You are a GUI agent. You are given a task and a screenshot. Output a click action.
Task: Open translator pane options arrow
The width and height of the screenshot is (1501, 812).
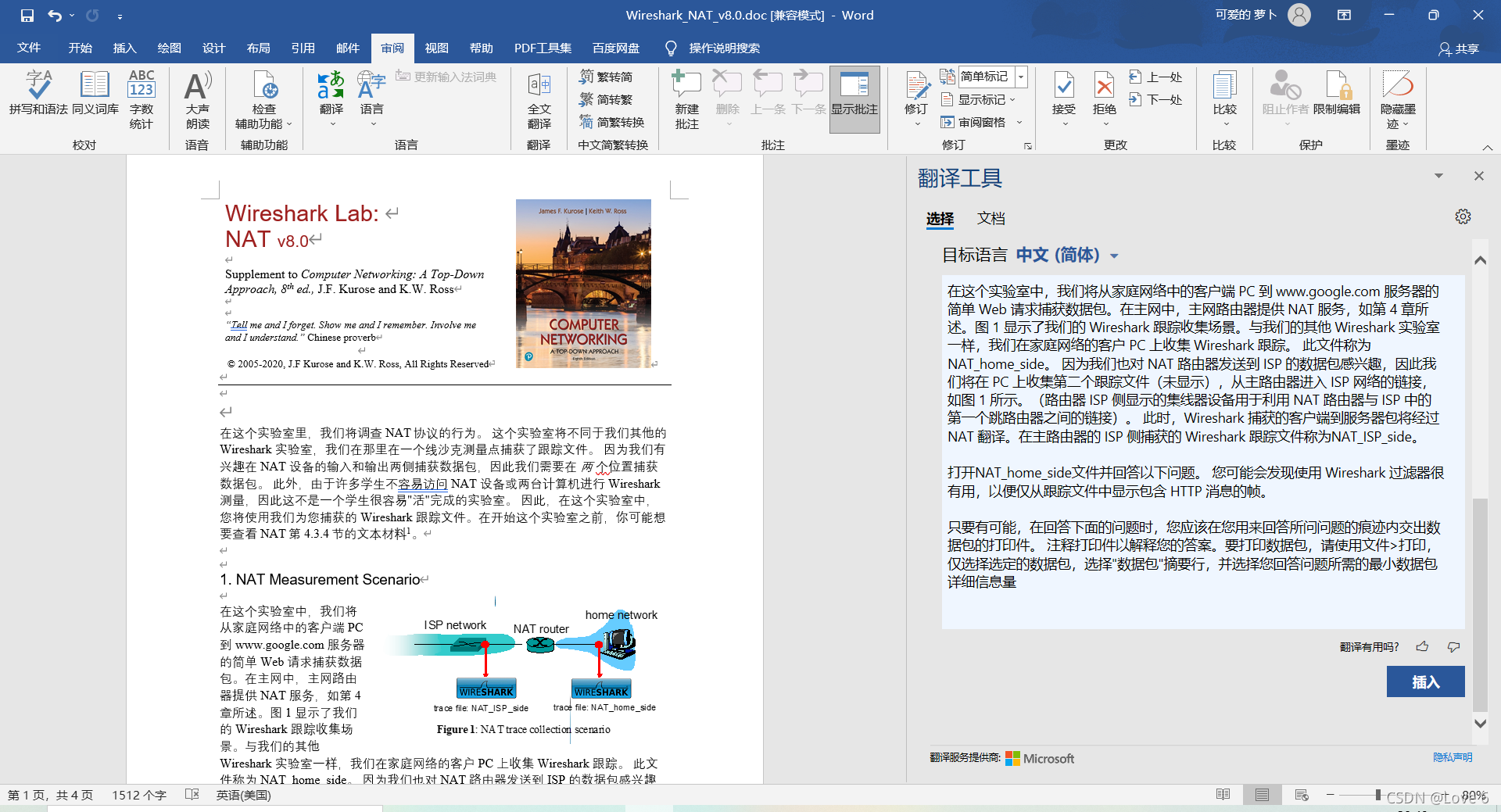click(1438, 176)
